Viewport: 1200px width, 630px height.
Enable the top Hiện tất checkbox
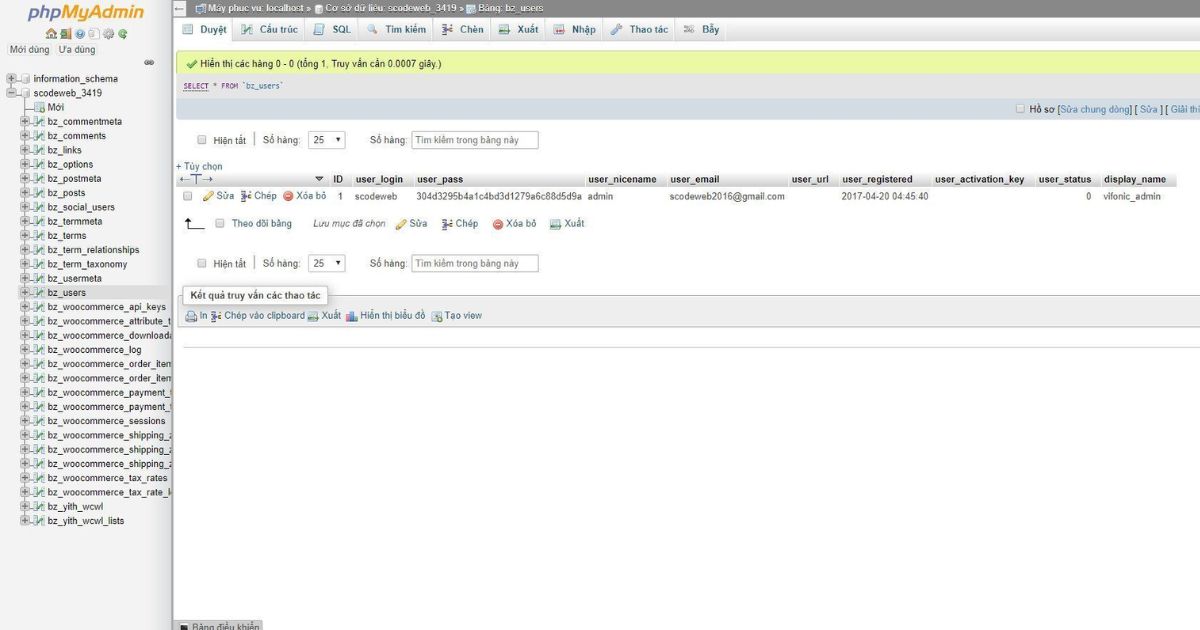click(202, 141)
